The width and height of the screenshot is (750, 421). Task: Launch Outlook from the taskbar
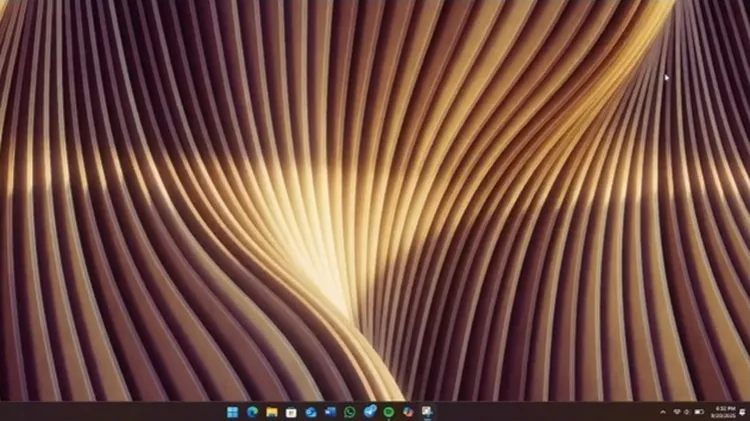click(311, 412)
